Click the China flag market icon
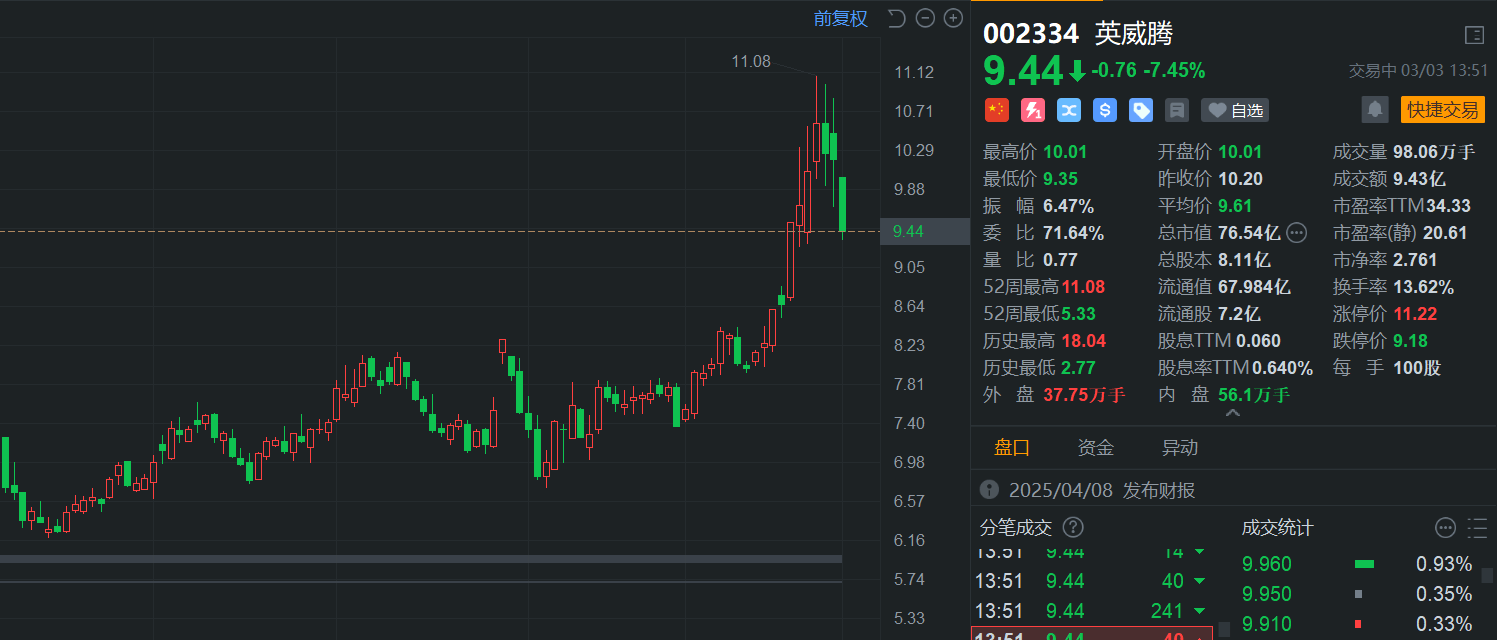This screenshot has height=640, width=1497. 996,110
